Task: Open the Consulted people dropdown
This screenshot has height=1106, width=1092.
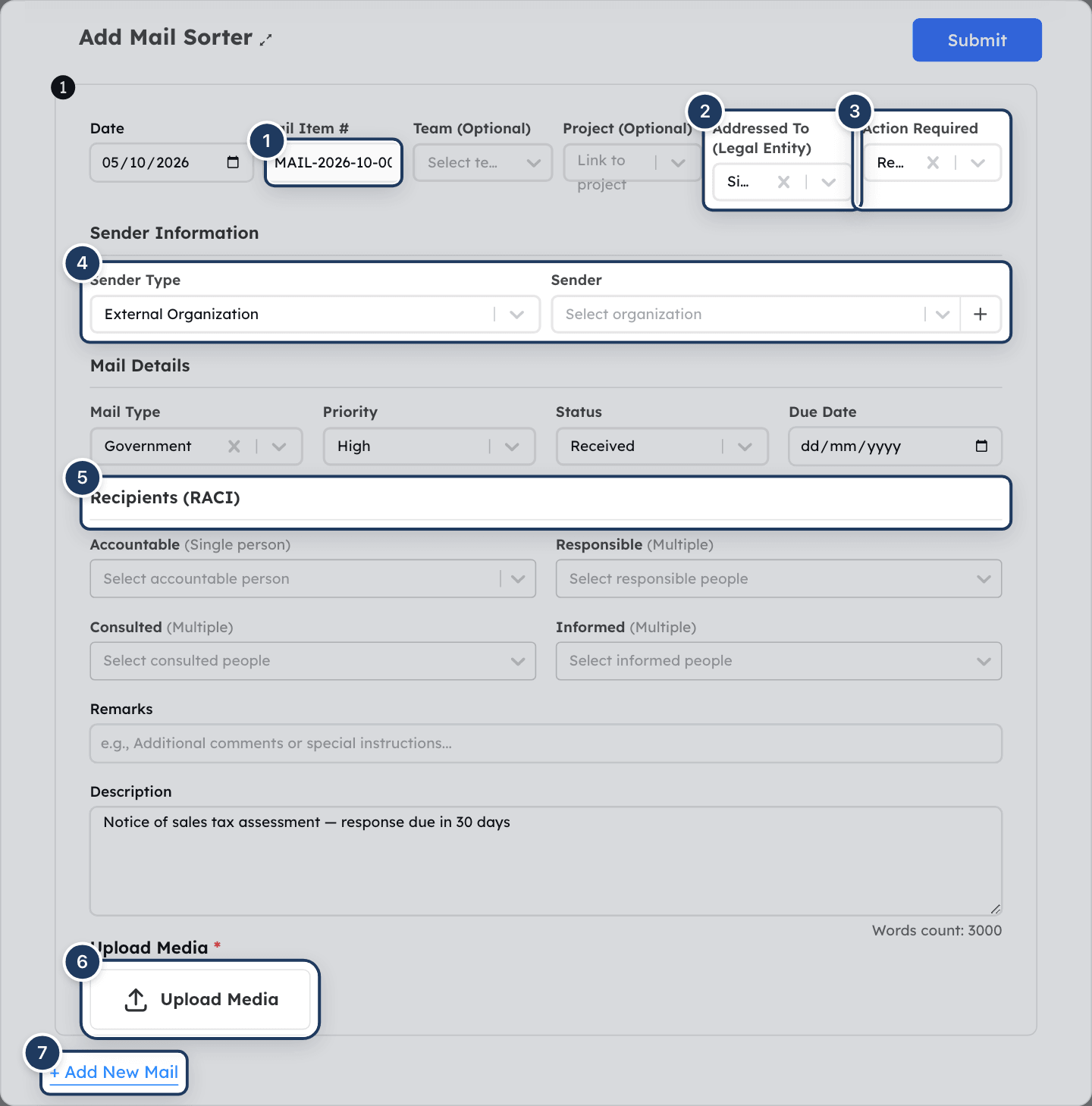Action: pos(313,661)
